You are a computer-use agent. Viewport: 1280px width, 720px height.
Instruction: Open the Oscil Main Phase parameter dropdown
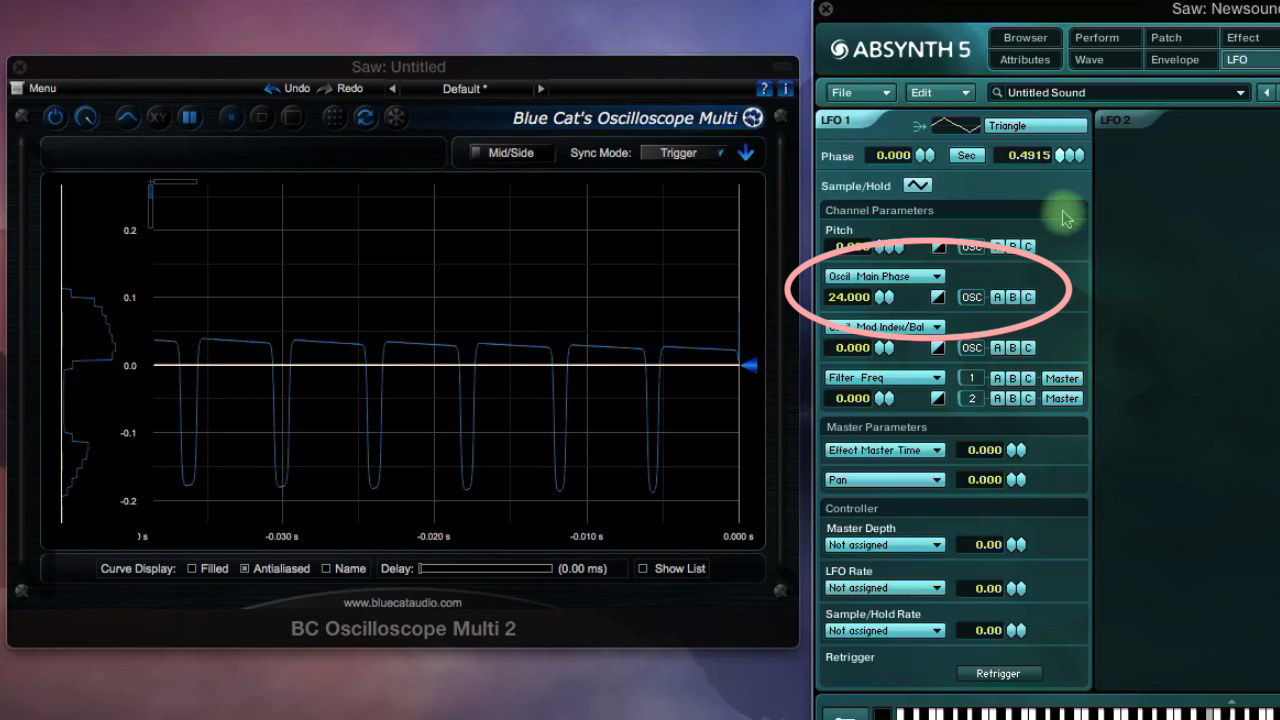[x=884, y=276]
